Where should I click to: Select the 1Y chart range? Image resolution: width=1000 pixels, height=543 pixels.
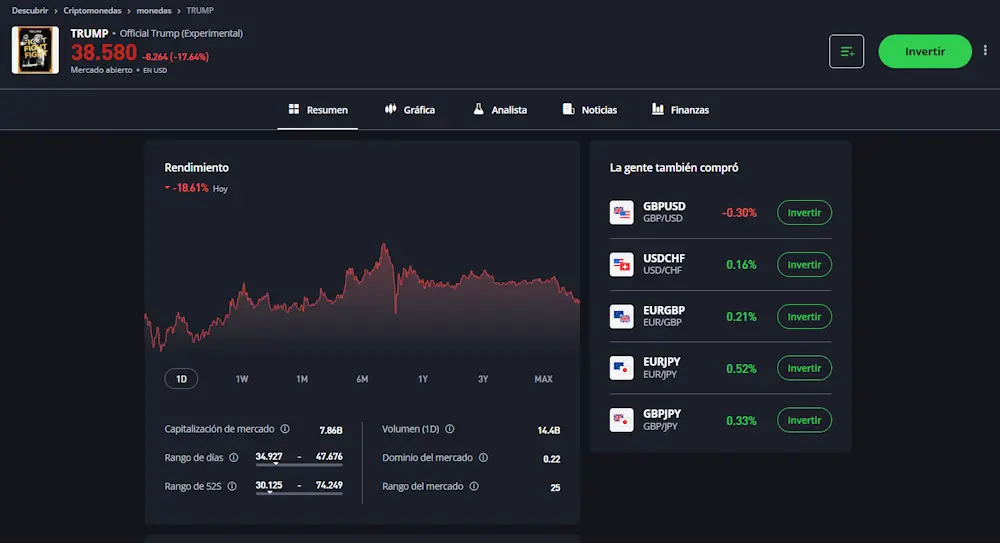423,379
